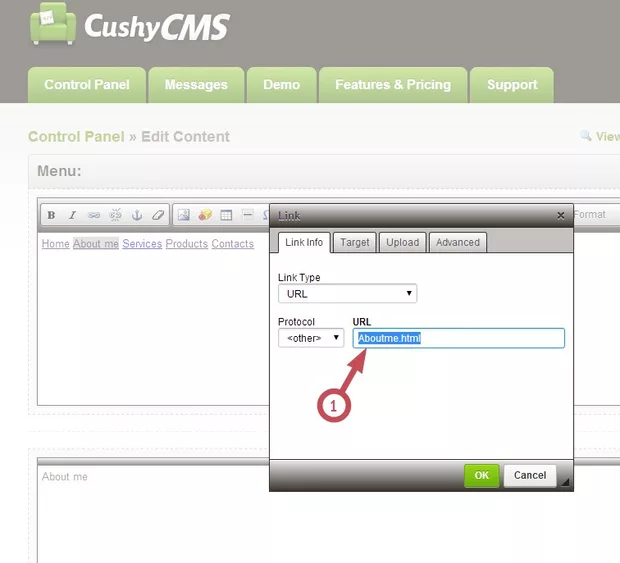Image resolution: width=620 pixels, height=563 pixels.
Task: Click the Contacts link in editor
Action: 232,244
